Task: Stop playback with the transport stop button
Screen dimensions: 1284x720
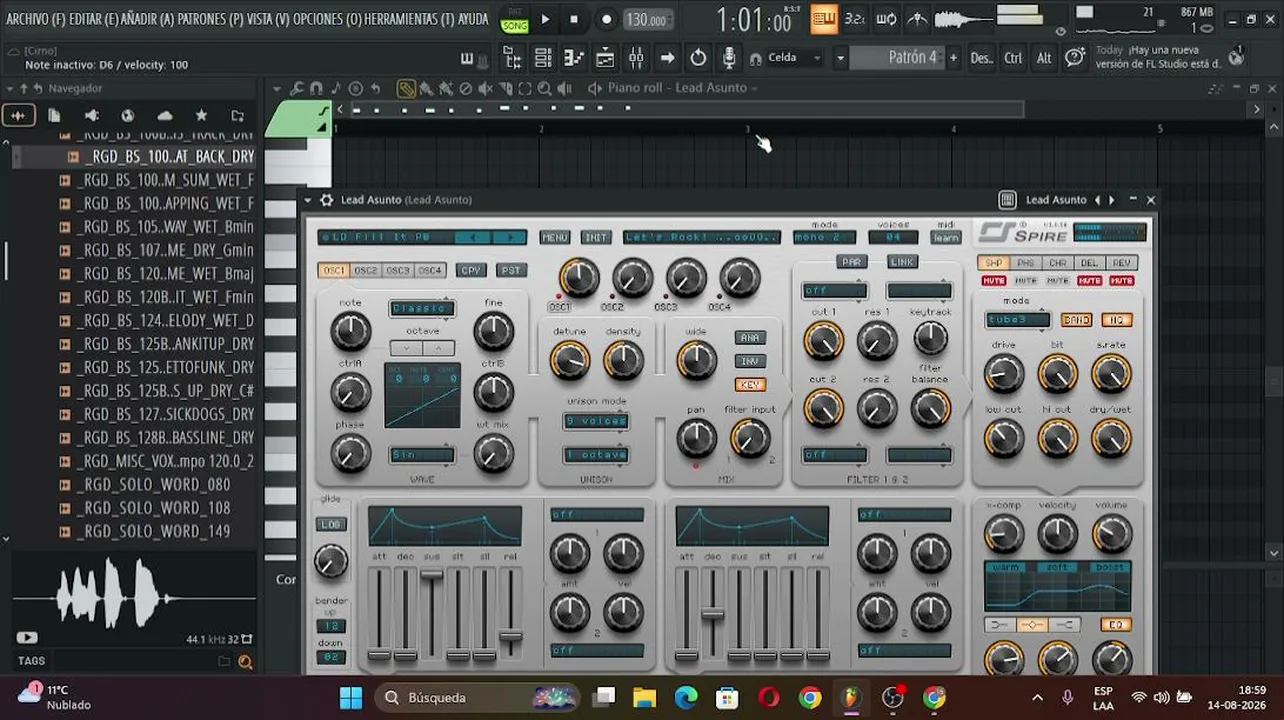Action: tap(574, 19)
